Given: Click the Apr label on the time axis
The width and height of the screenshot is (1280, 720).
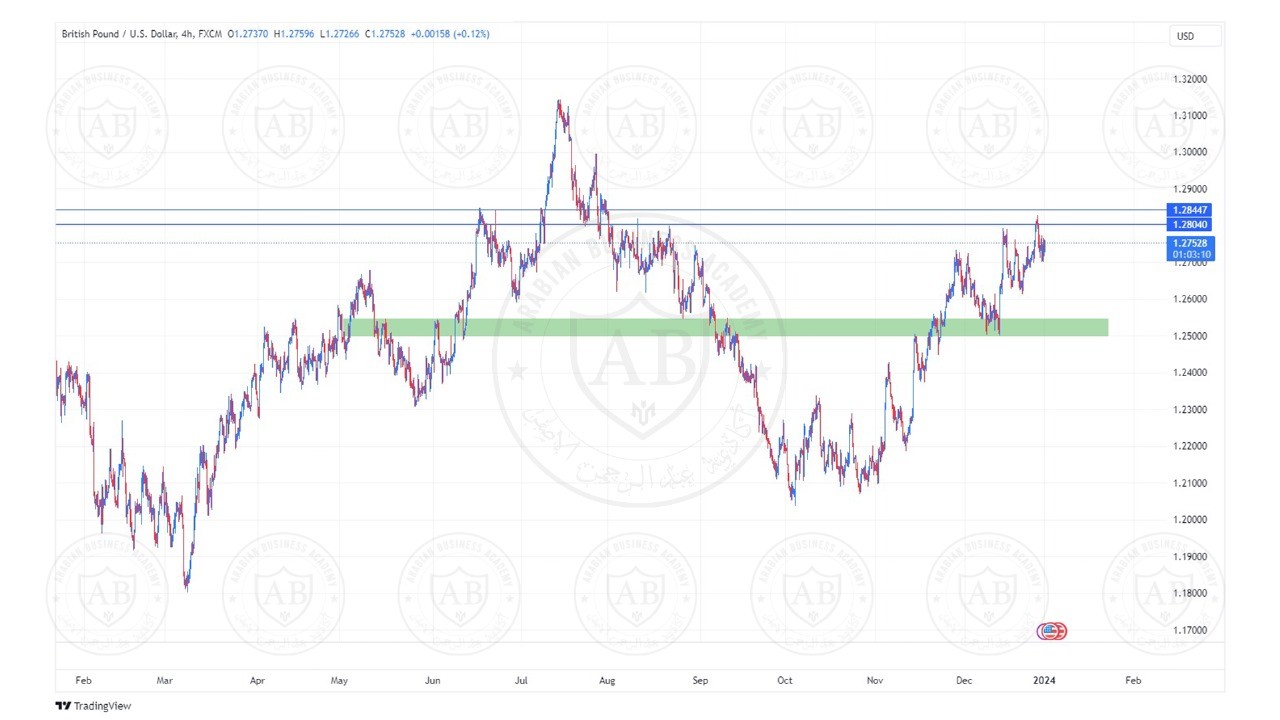Looking at the screenshot, I should point(257,681).
